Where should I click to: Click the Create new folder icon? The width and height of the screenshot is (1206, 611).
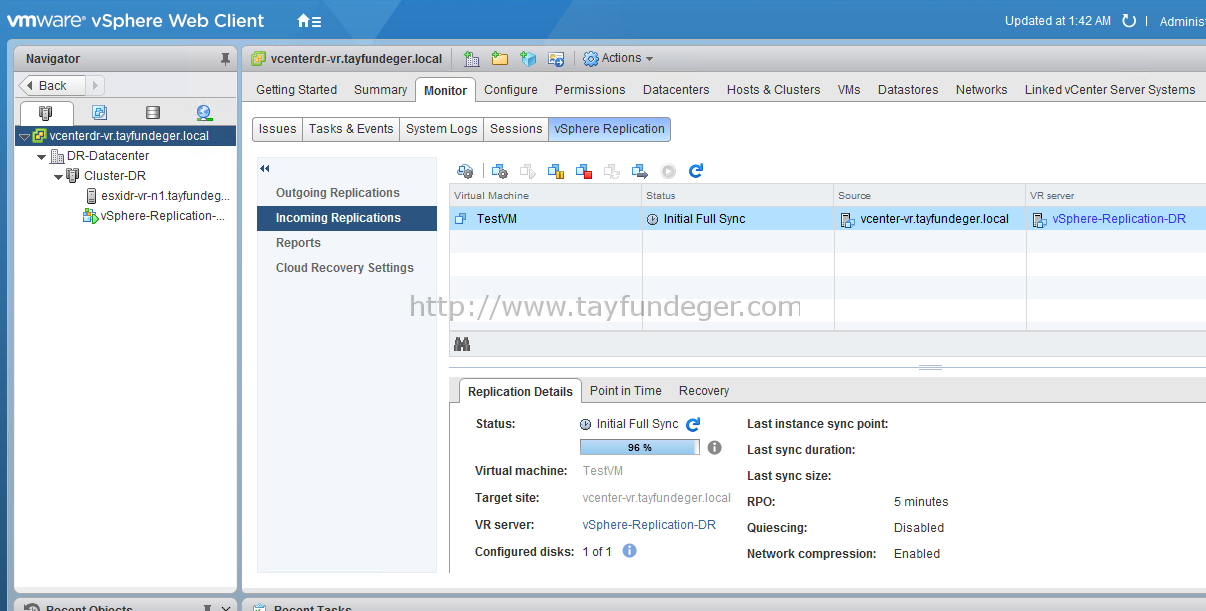(x=499, y=59)
